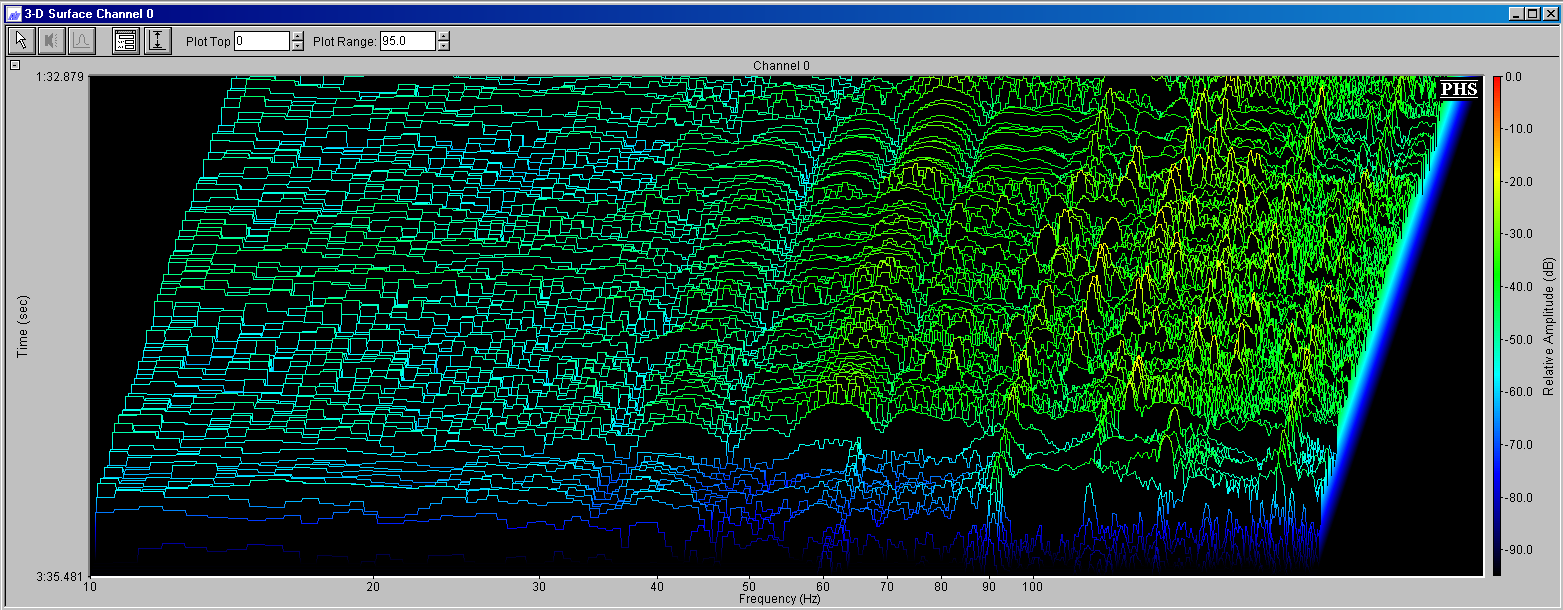1563x610 pixels.
Task: Select the arrow pointer tool
Action: pyautogui.click(x=21, y=41)
